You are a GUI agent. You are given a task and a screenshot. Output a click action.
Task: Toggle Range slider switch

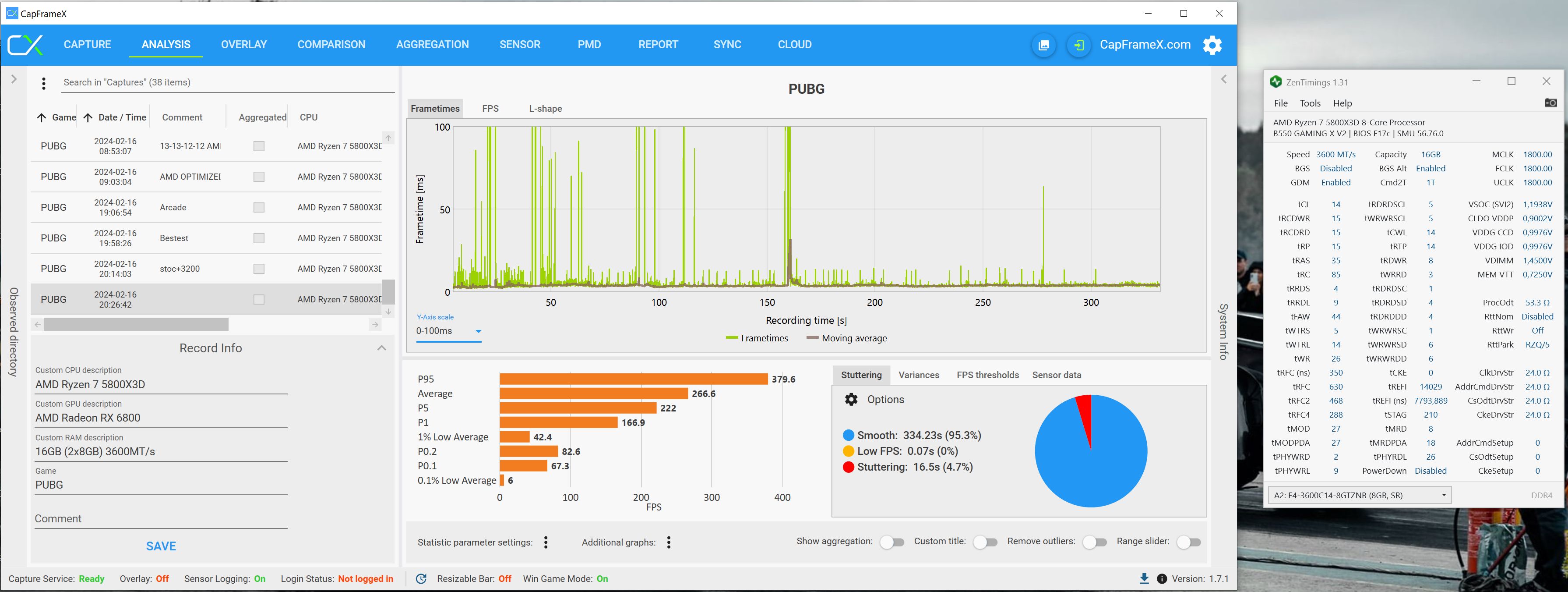pos(1189,542)
